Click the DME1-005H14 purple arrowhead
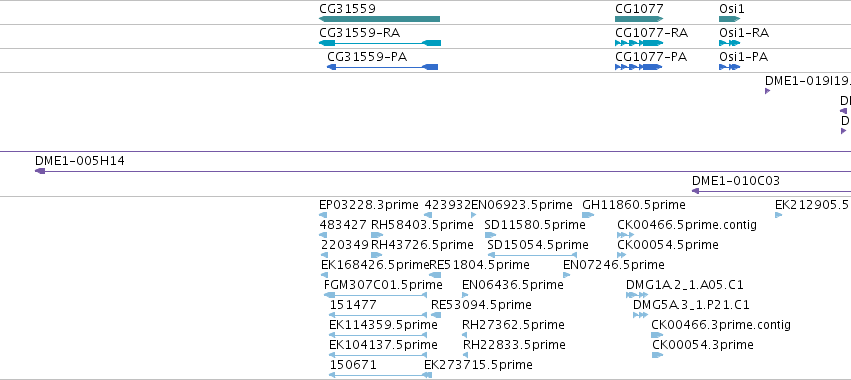This screenshot has width=851, height=380. 40,171
